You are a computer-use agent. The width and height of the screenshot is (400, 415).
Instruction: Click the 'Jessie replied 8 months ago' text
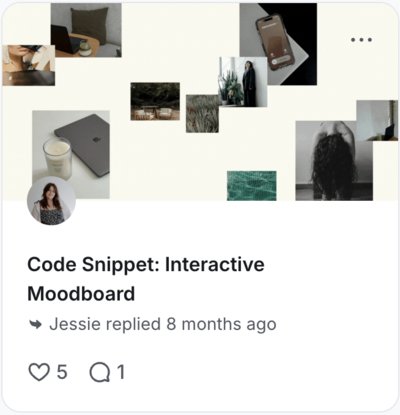pyautogui.click(x=163, y=324)
